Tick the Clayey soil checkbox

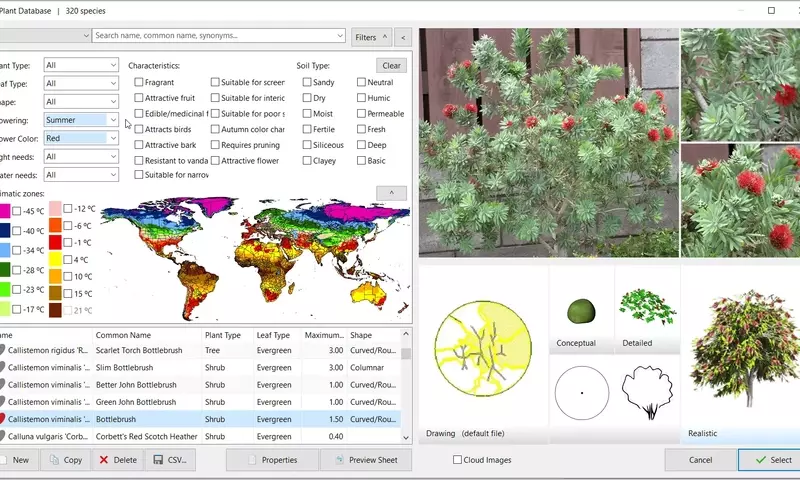(x=307, y=161)
